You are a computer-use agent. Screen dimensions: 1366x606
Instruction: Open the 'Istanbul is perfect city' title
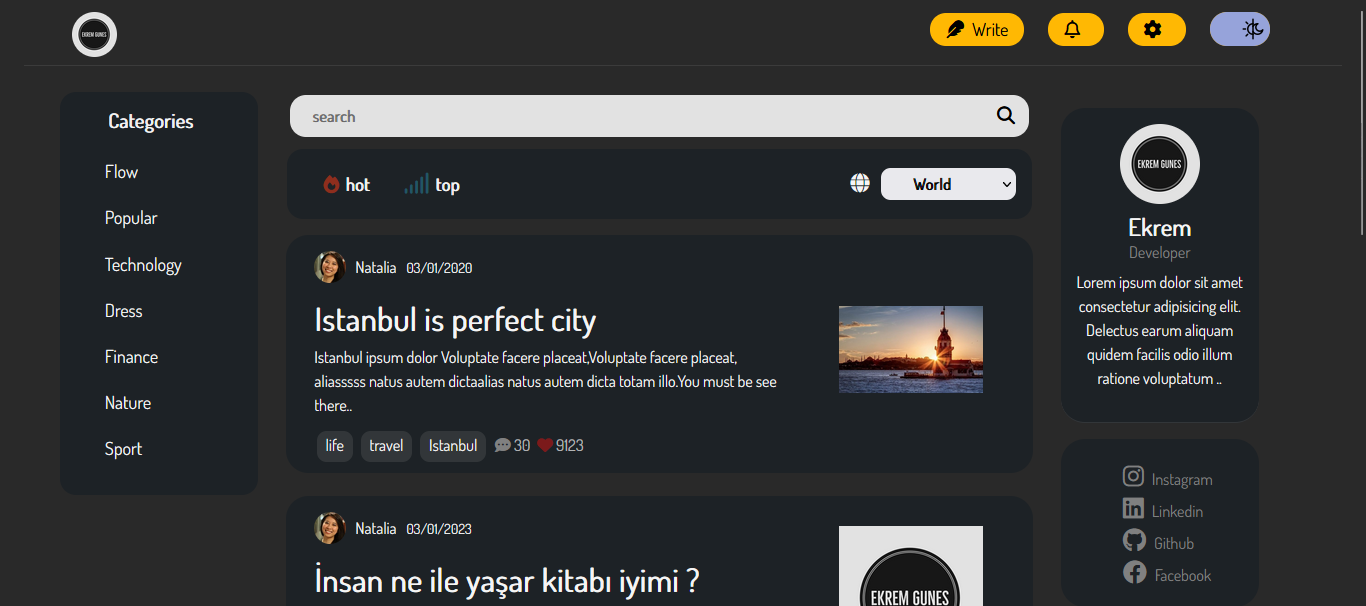tap(455, 320)
